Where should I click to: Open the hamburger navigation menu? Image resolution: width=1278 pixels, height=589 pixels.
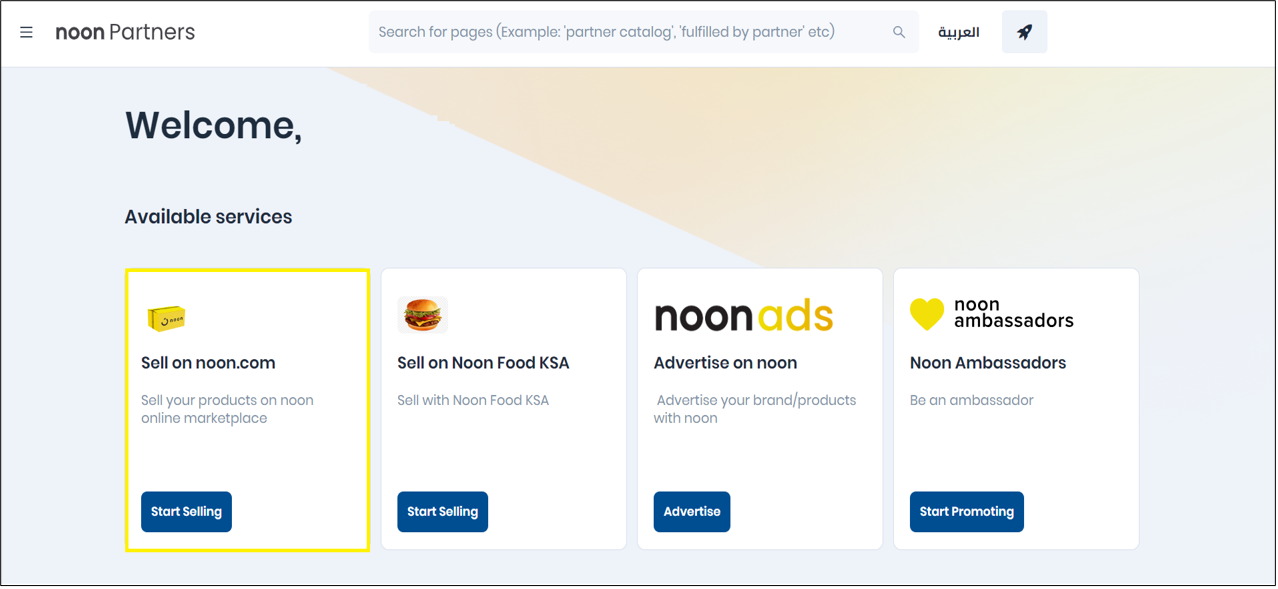[27, 32]
